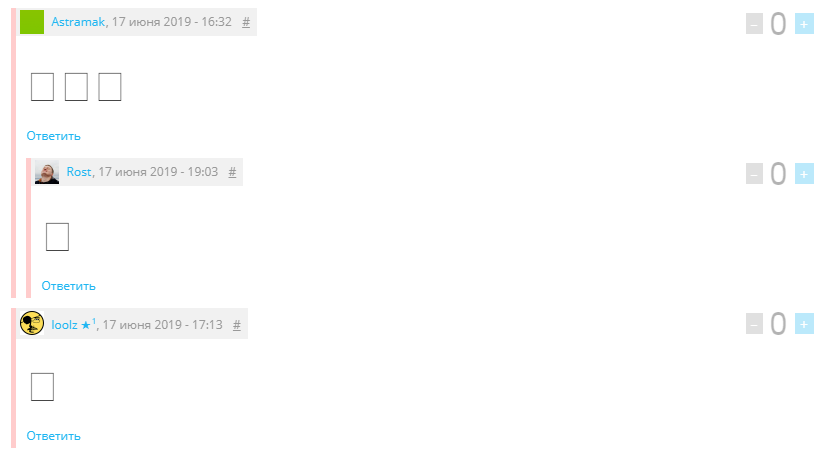This screenshot has height=453, width=834.
Task: Click first emoji placeholder in Astramak's comment
Action: pos(43,87)
